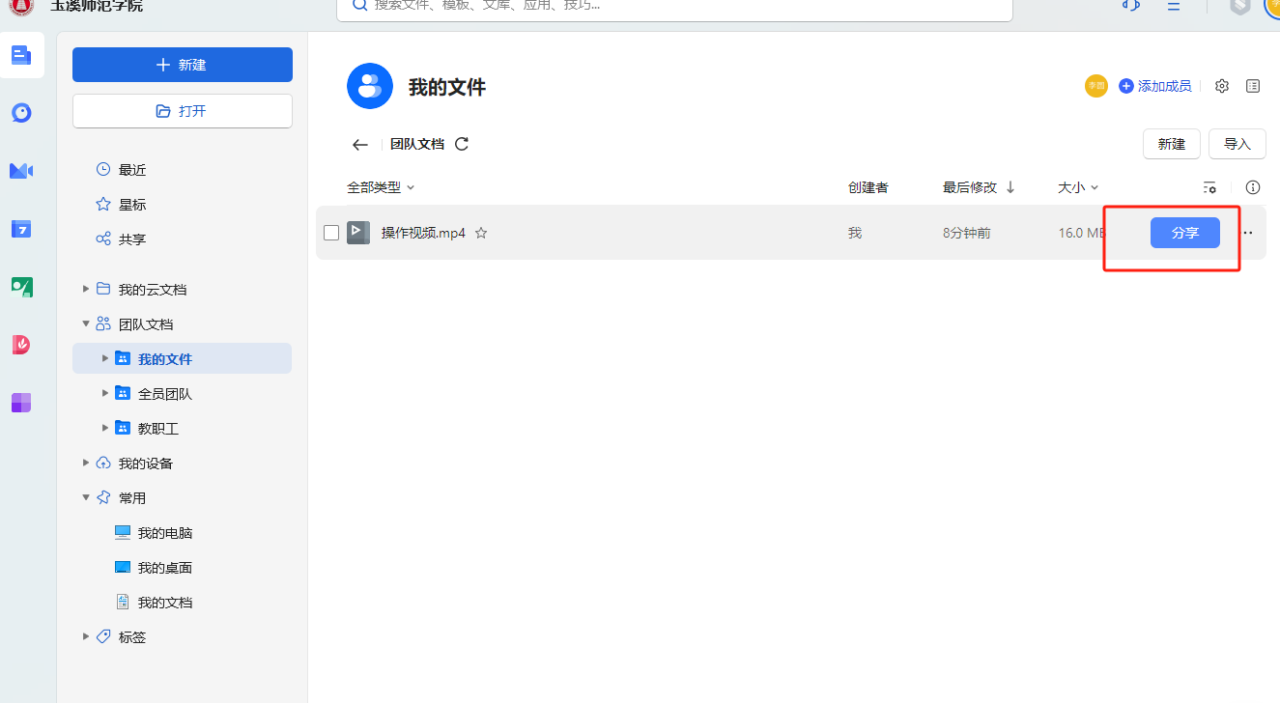
Task: Open the calendar app in the left sidebar
Action: point(21,229)
